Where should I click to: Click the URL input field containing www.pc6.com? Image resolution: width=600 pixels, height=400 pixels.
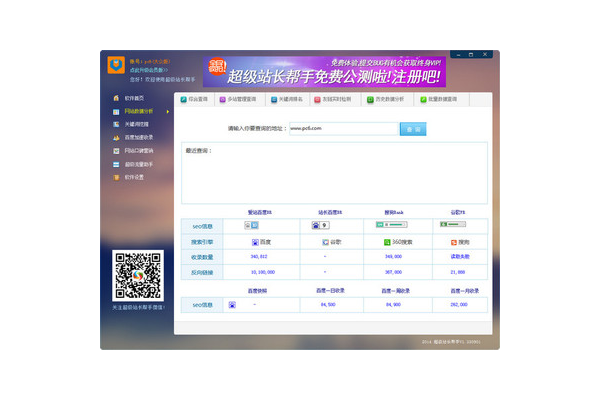[x=341, y=129]
